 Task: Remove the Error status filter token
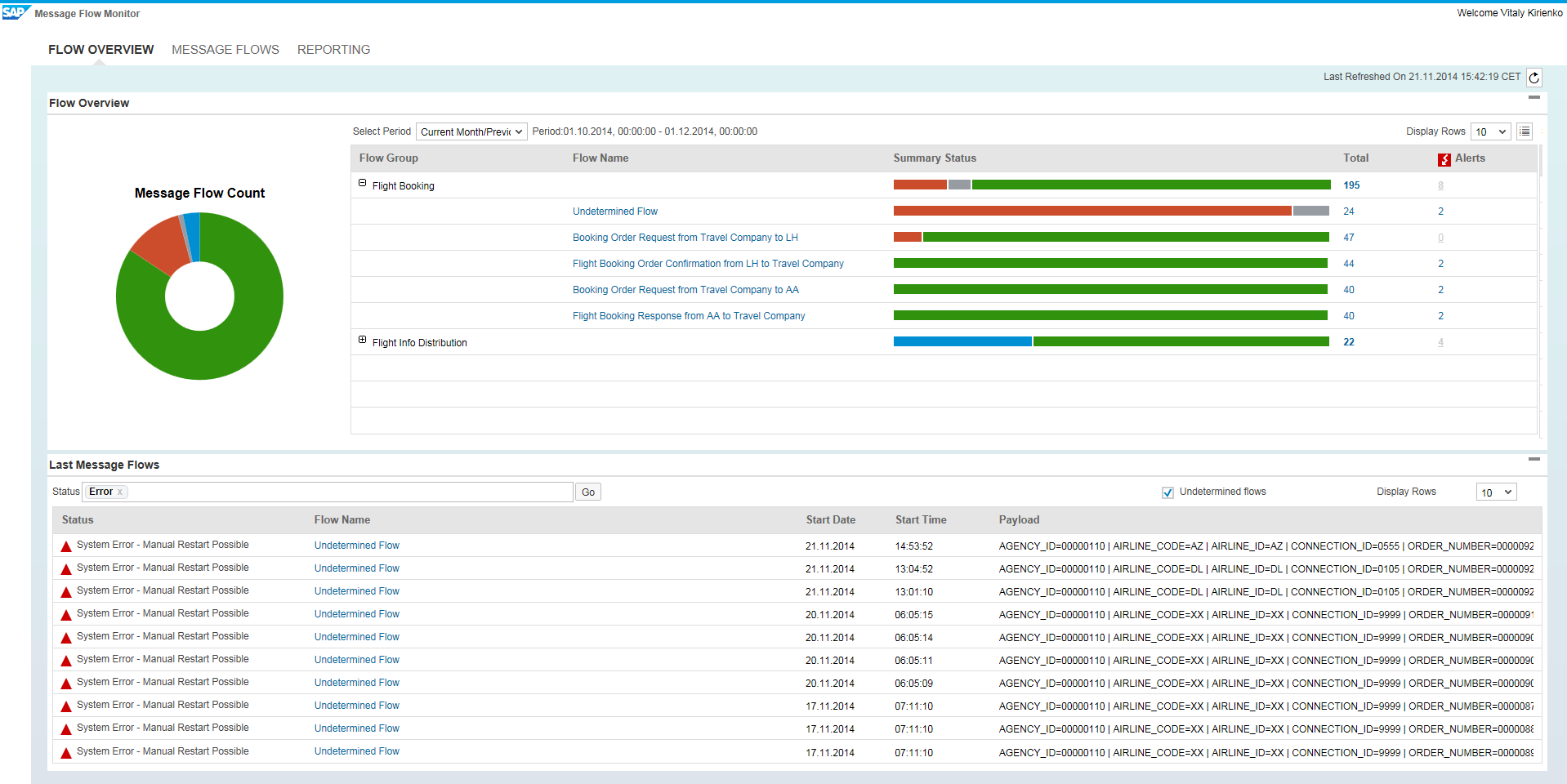click(x=120, y=492)
